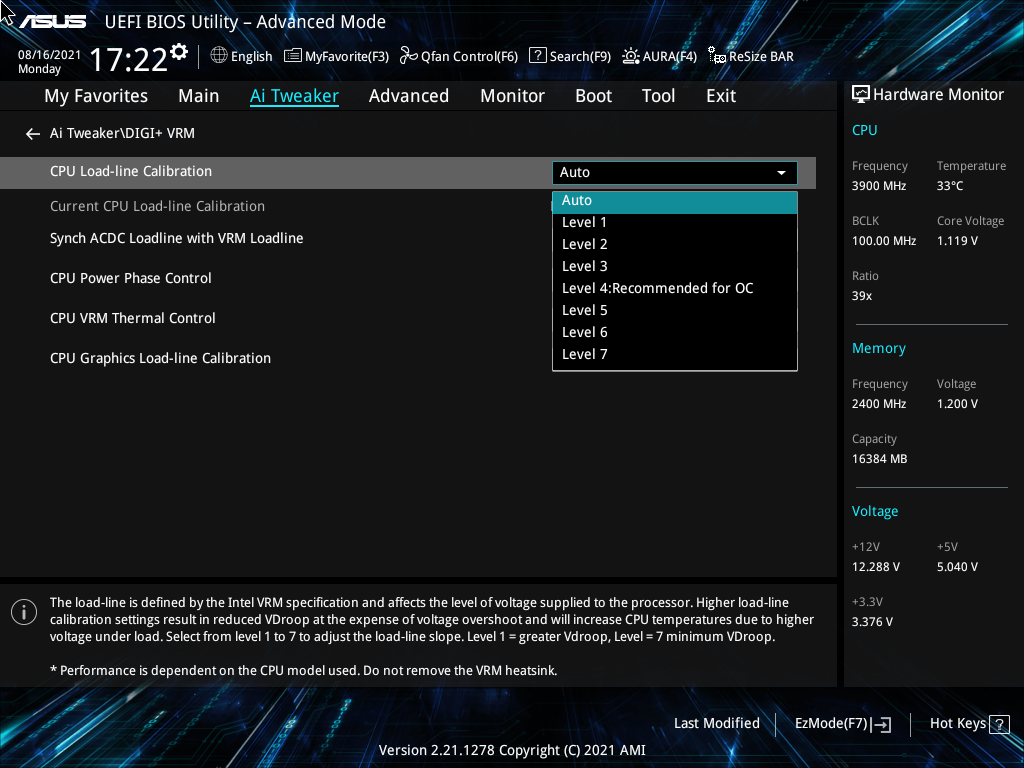Click the Hot Keys question mark icon
This screenshot has height=768, width=1024.
(x=999, y=724)
